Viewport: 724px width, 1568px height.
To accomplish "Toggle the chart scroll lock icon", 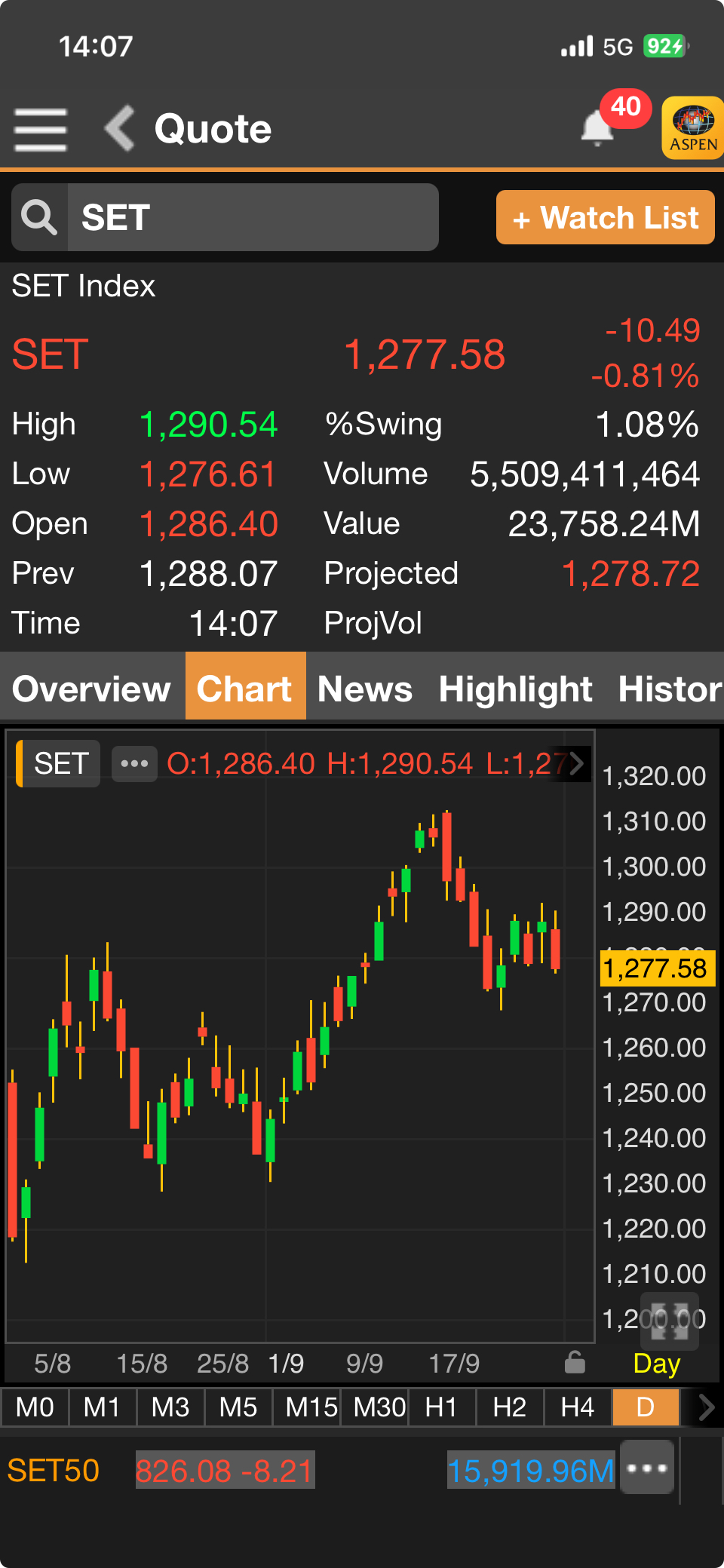I will [575, 1362].
